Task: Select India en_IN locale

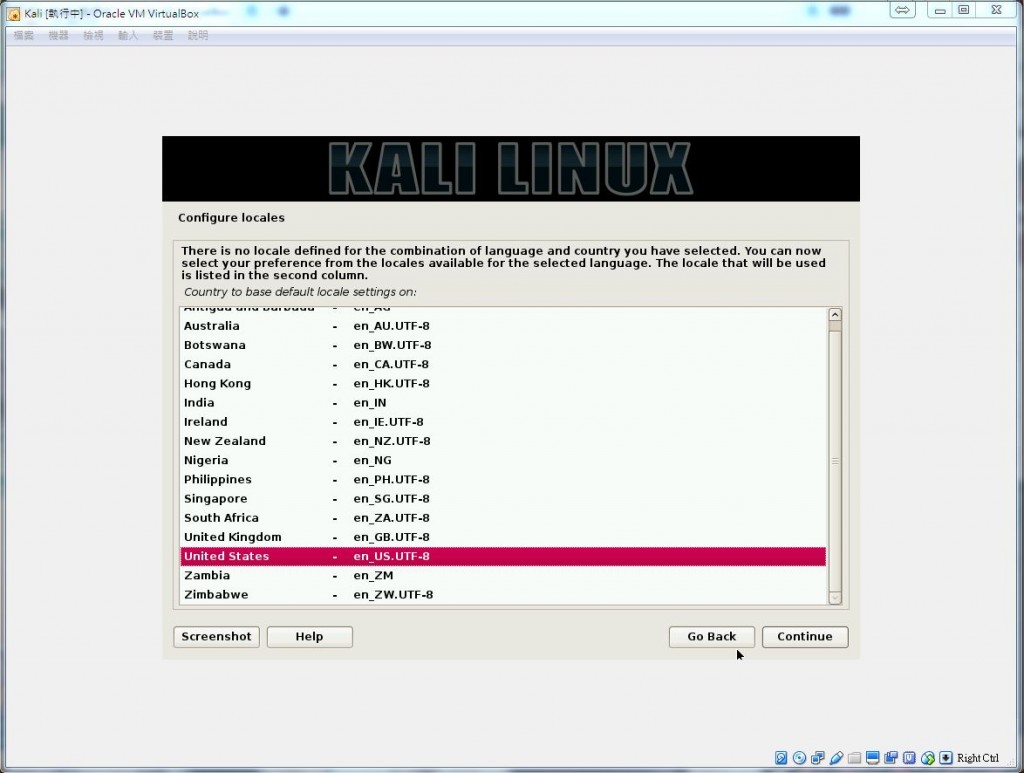Action: point(503,403)
